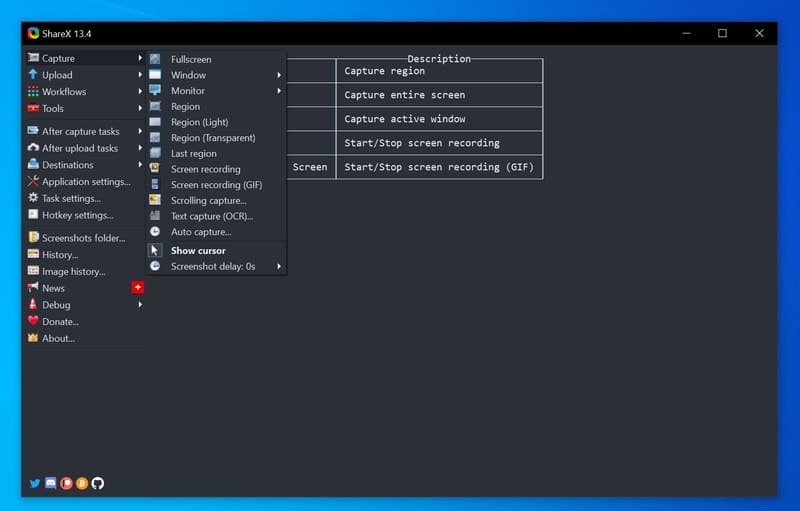Screen dimensions: 800x511
Task: Click the Upload arrow icon
Action: click(x=33, y=74)
